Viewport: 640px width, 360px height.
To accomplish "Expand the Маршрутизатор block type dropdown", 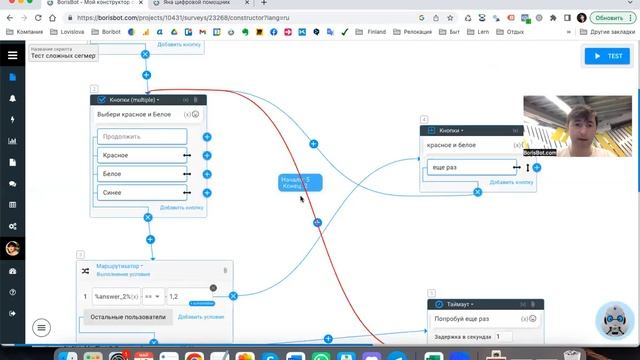I will click(x=120, y=266).
